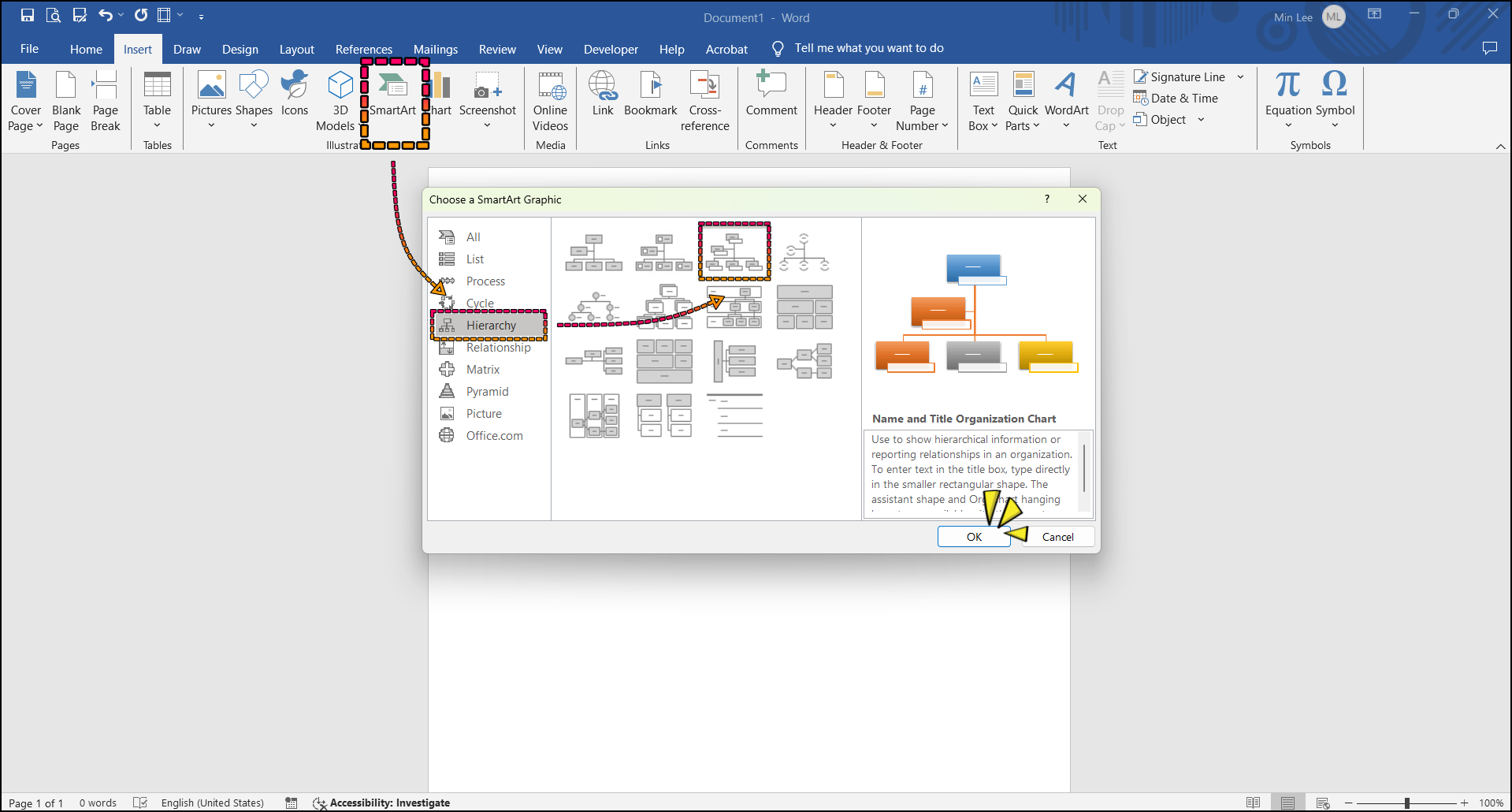Open the Accessibility checker in status bar
This screenshot has width=1512, height=812.
click(x=381, y=803)
